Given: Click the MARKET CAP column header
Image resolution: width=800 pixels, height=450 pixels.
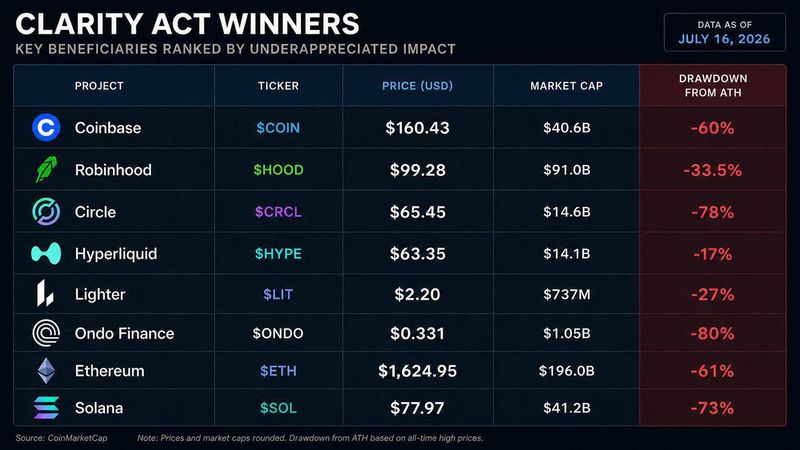Looking at the screenshot, I should pos(566,86).
